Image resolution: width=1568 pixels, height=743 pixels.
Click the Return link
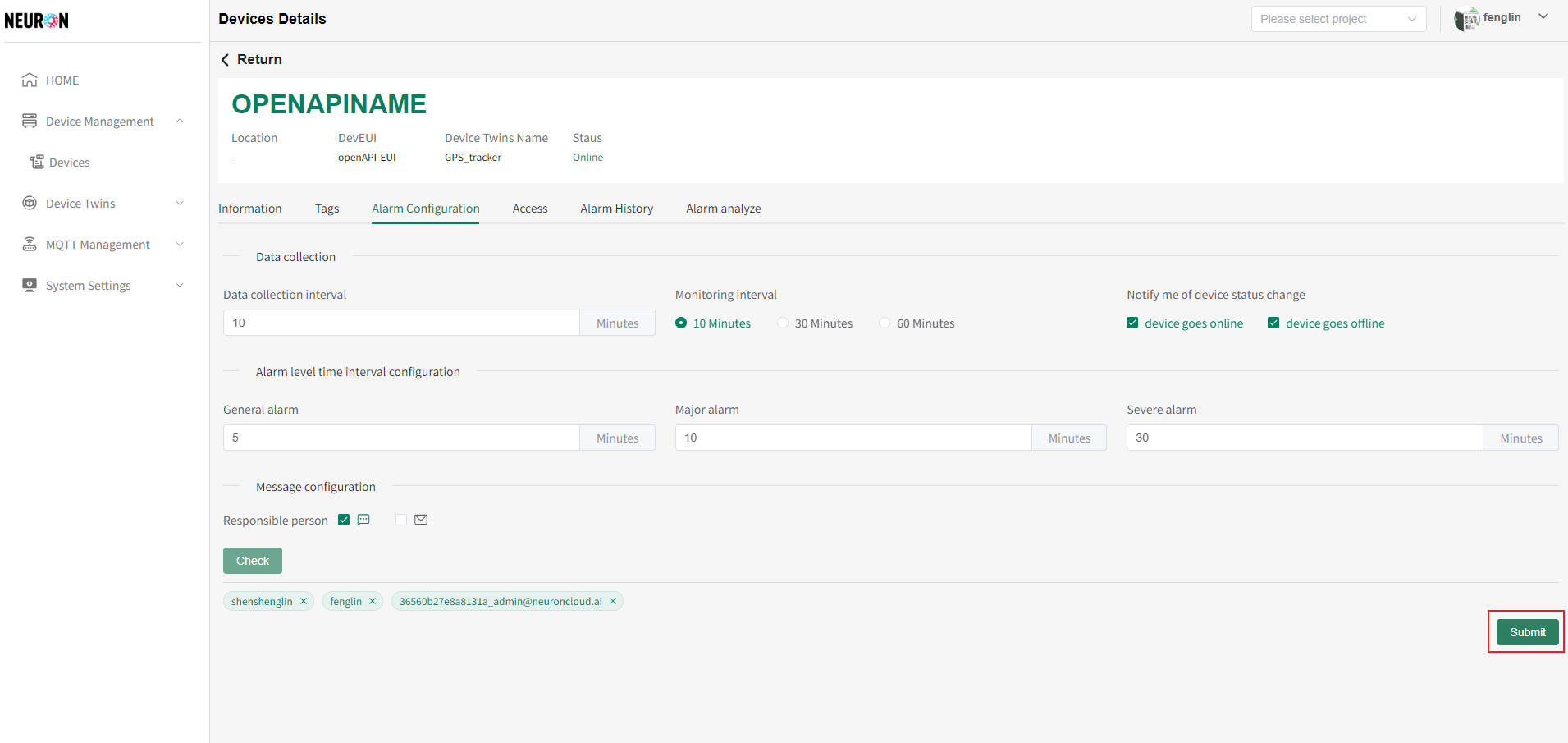pyautogui.click(x=259, y=60)
